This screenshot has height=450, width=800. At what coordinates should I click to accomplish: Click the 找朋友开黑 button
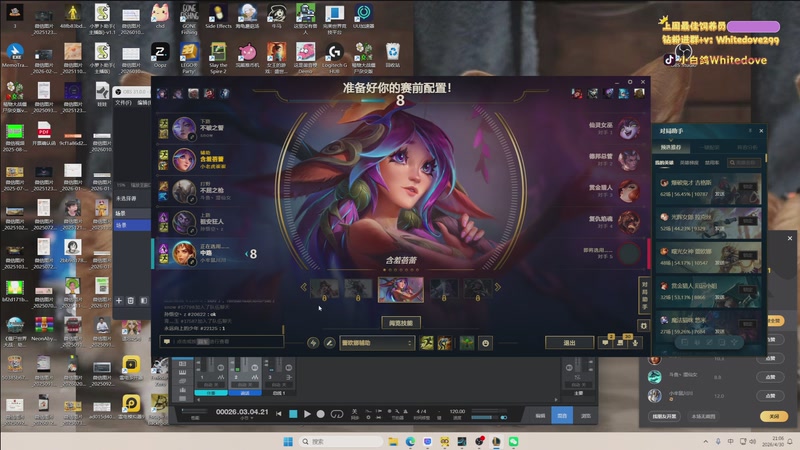(x=664, y=416)
